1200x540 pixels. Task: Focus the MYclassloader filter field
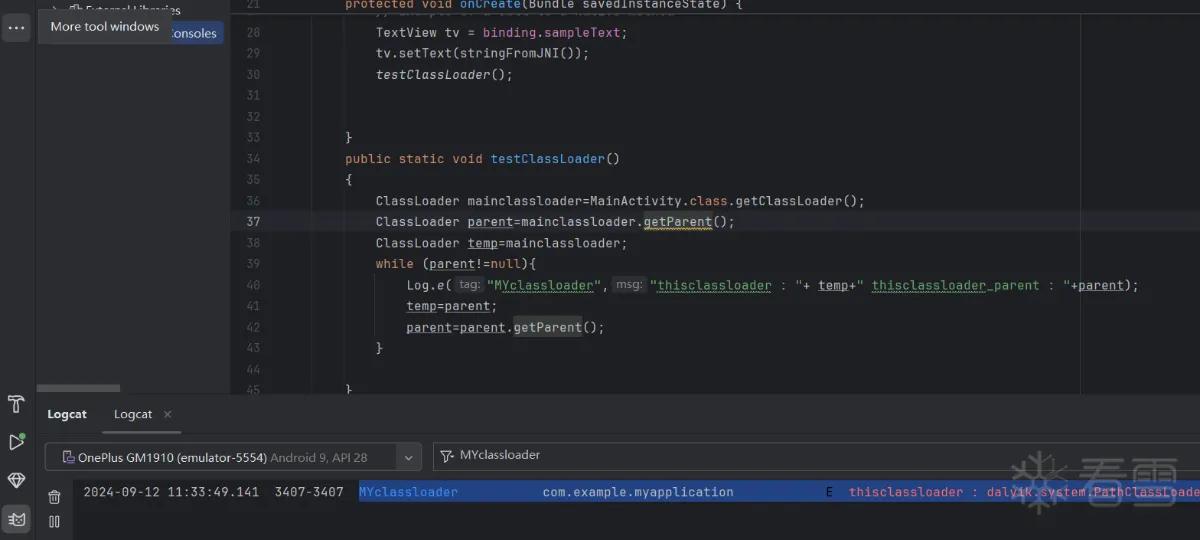point(816,456)
